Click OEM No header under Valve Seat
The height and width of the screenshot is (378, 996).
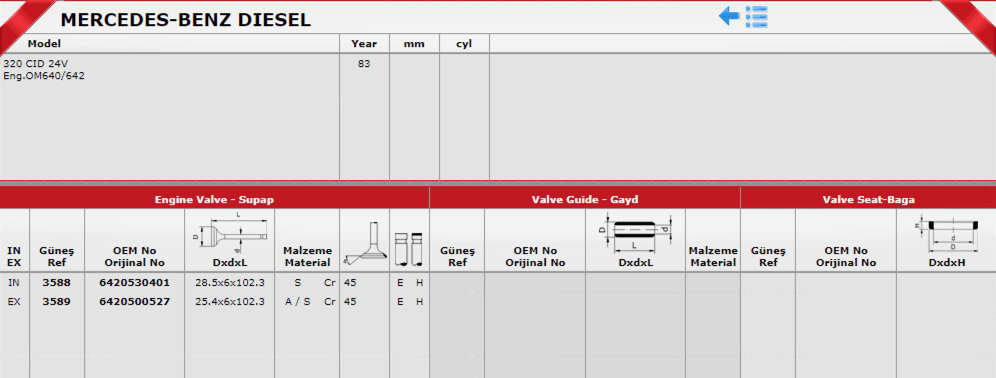[846, 256]
